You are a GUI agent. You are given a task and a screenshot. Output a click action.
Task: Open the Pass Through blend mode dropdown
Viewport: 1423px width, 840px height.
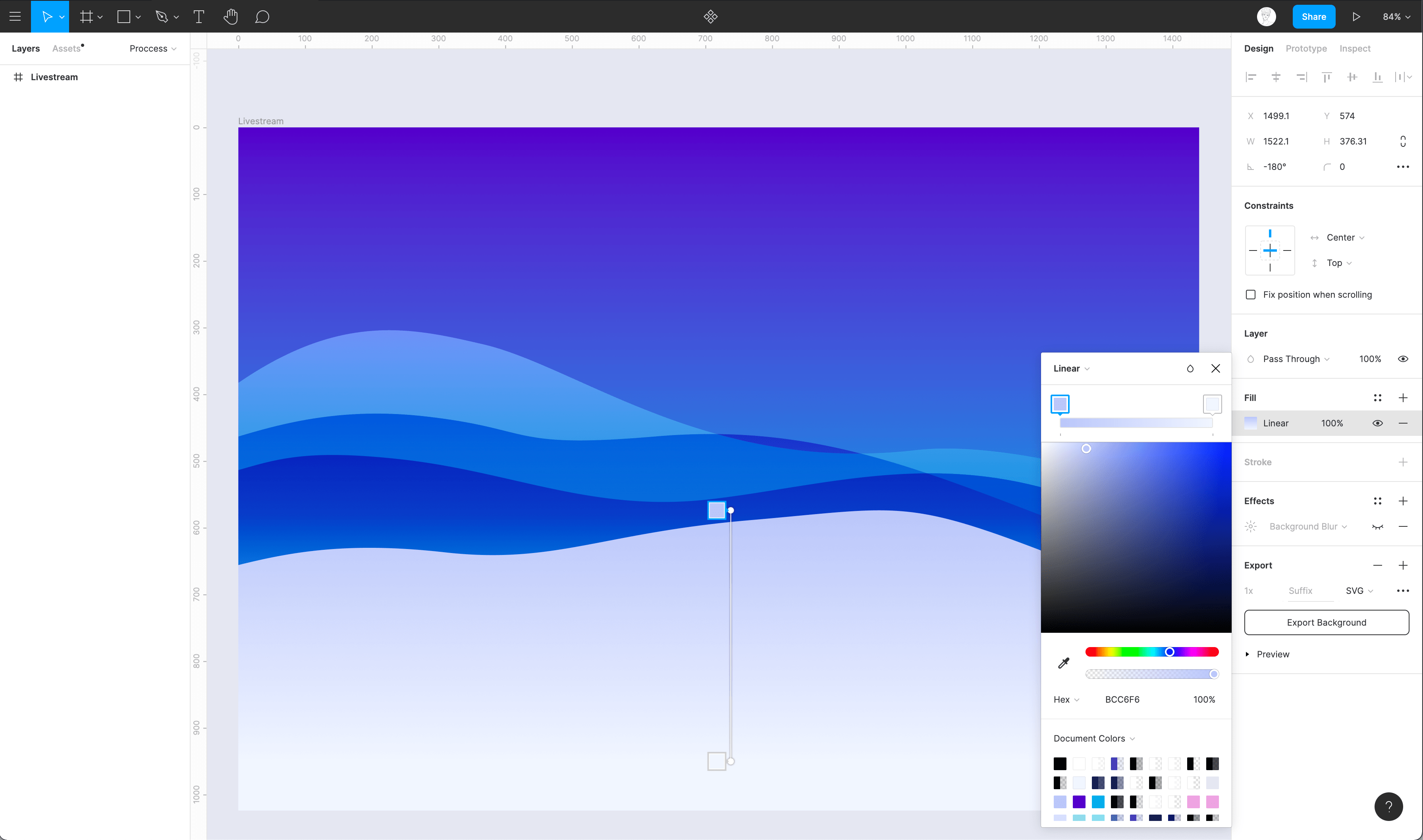[1296, 358]
